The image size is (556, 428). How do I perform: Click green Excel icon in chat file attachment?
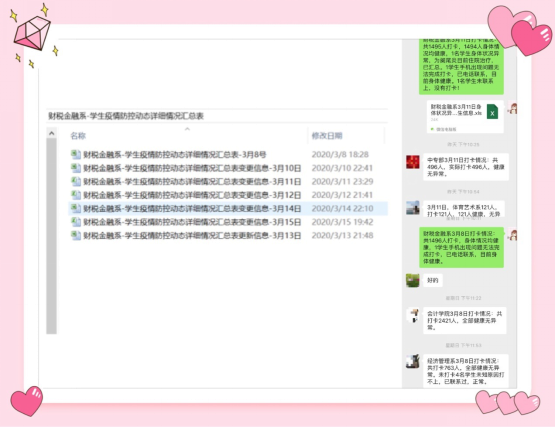[492, 112]
